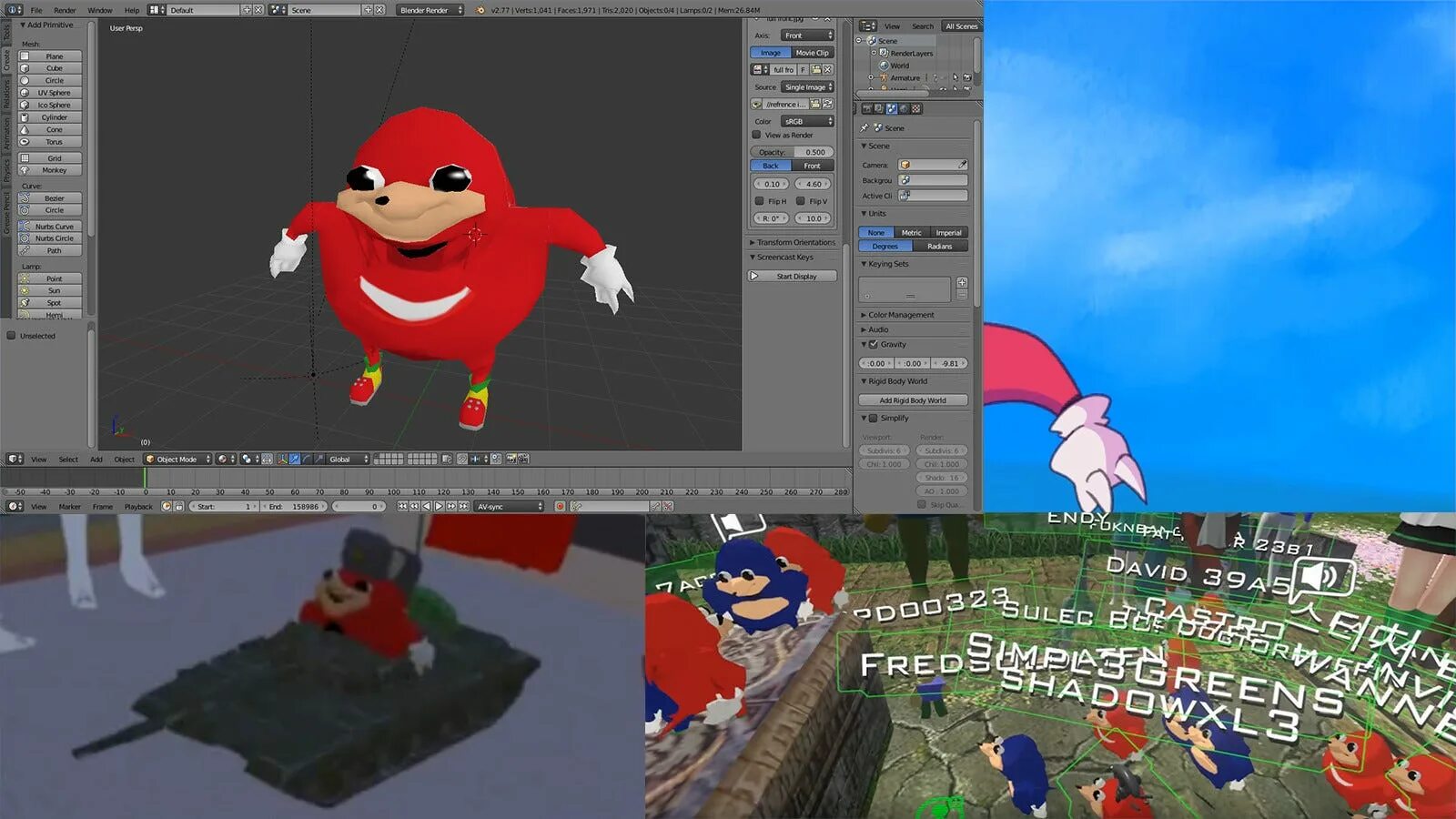
Task: Add a Grid mesh primitive
Action: (x=50, y=158)
